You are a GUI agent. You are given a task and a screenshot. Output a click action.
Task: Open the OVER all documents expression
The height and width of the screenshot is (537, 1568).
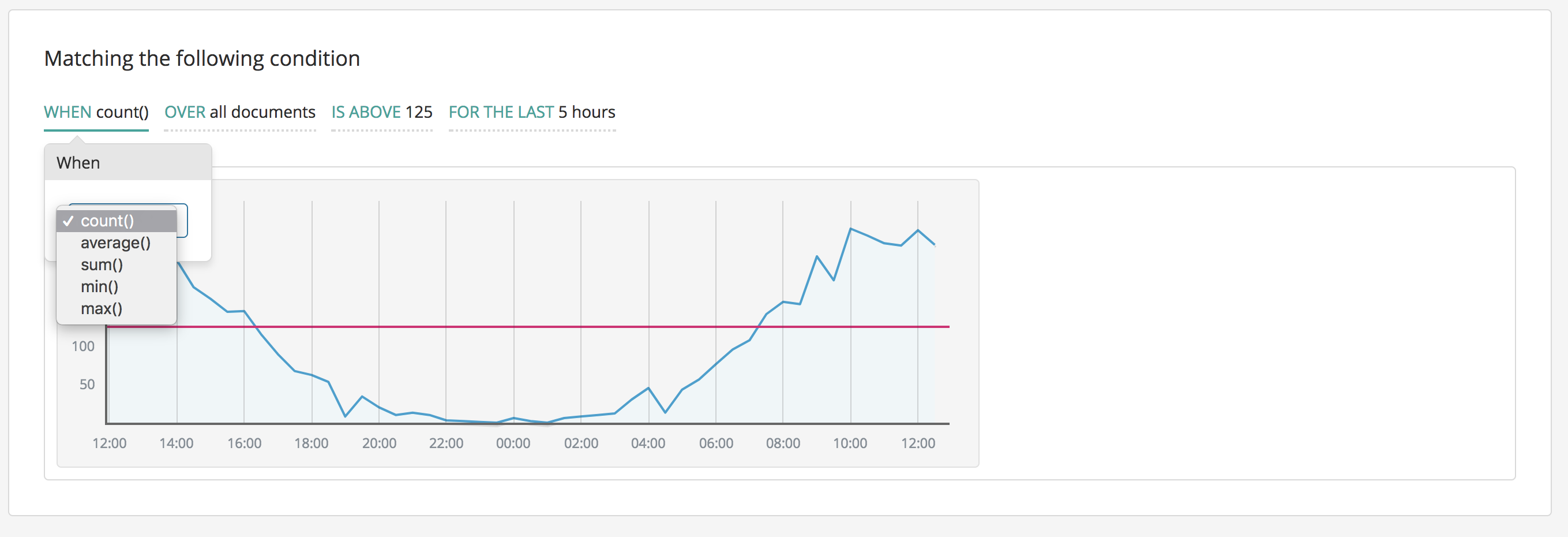(240, 112)
